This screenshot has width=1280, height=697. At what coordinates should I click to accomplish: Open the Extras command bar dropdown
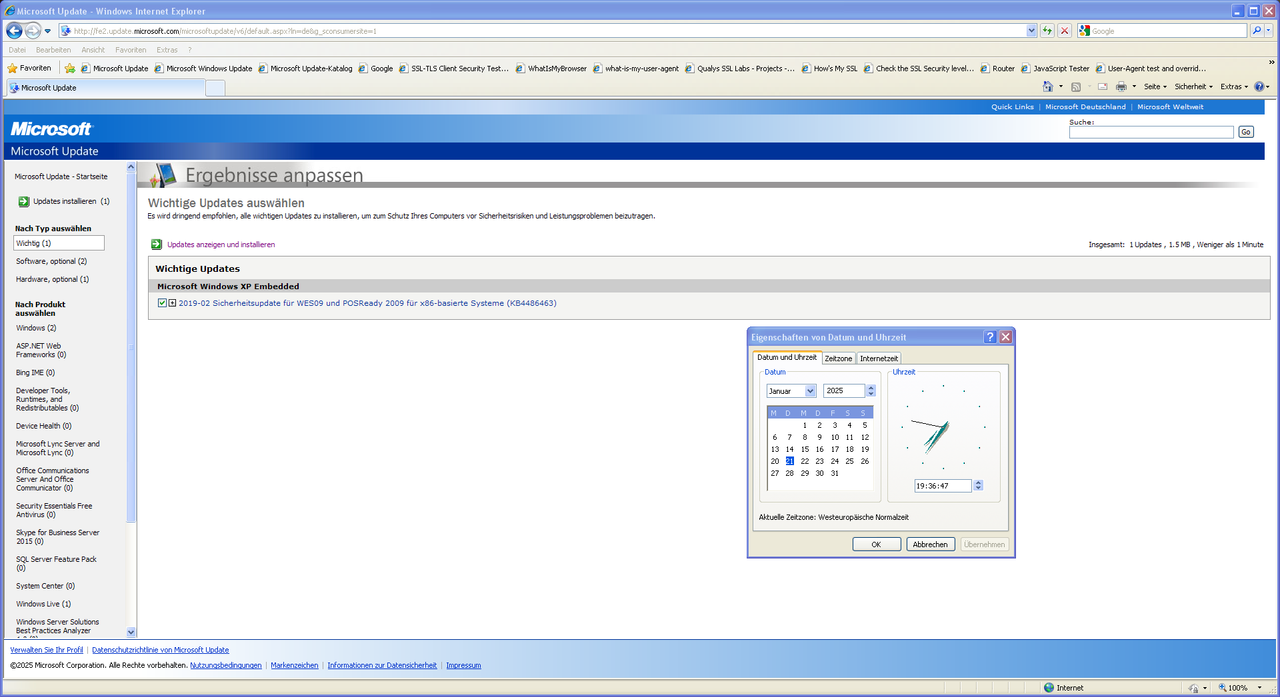coord(1234,87)
